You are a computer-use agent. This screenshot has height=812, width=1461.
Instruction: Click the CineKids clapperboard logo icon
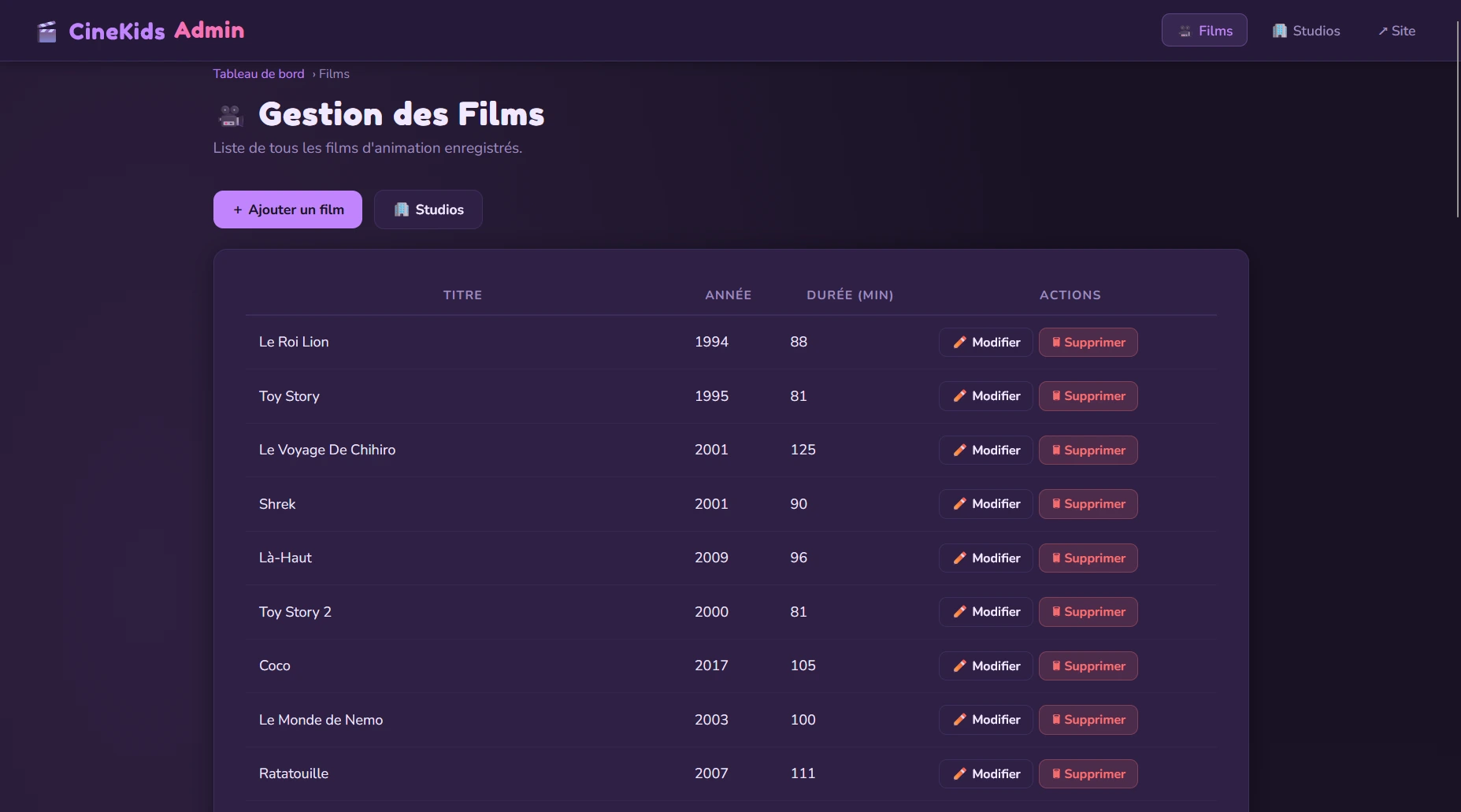coord(47,32)
